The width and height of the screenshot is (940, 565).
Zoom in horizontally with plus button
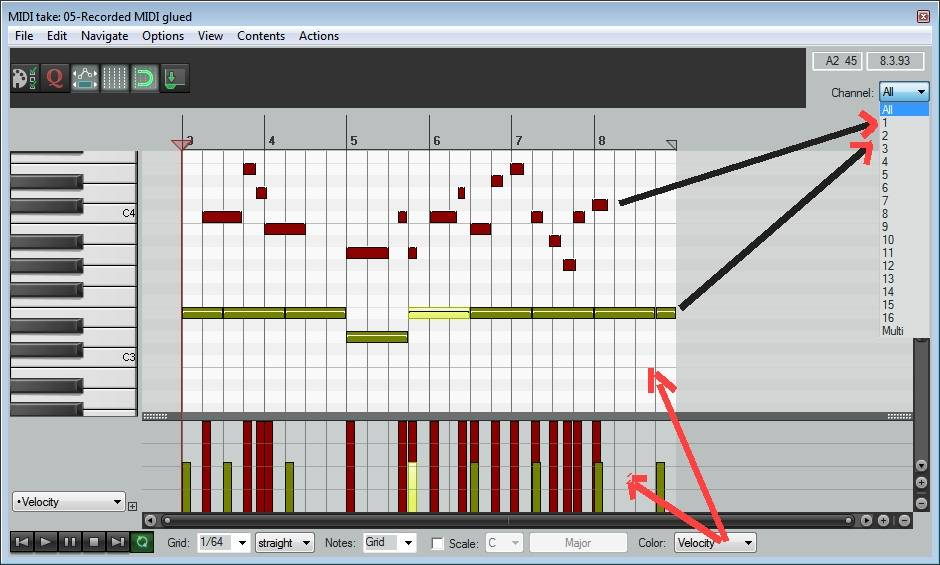(884, 521)
